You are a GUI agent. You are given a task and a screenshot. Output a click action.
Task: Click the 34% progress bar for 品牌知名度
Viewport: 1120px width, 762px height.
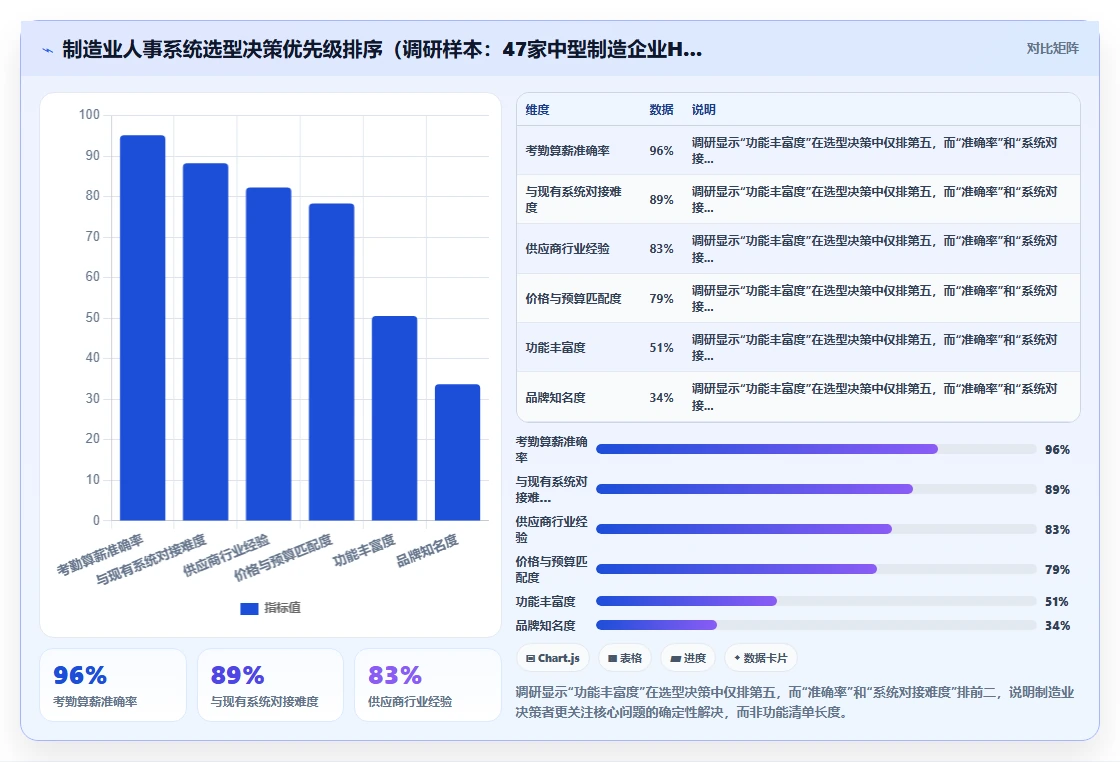click(x=816, y=626)
